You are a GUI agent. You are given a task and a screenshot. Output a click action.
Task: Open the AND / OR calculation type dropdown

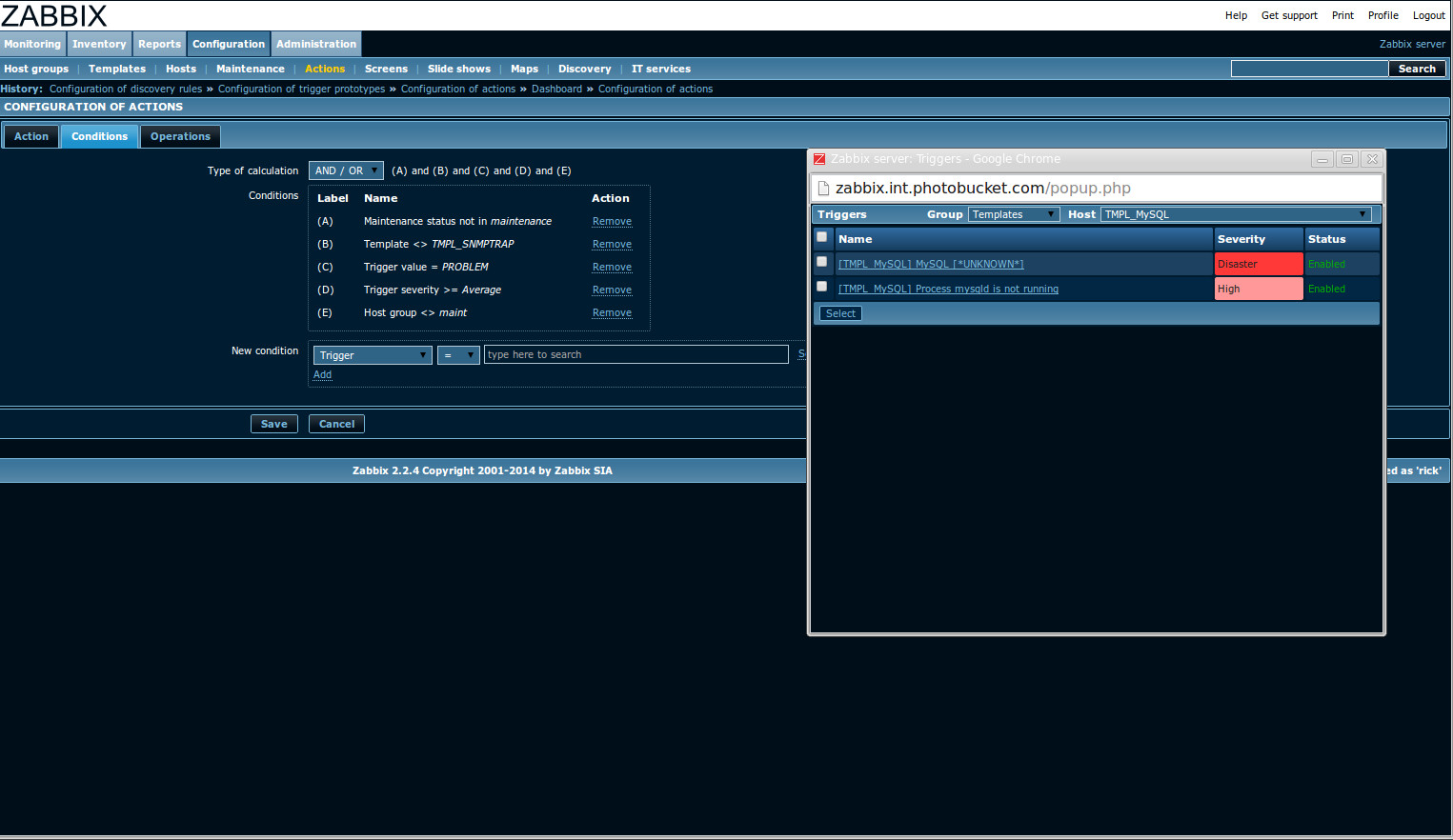pyautogui.click(x=346, y=170)
